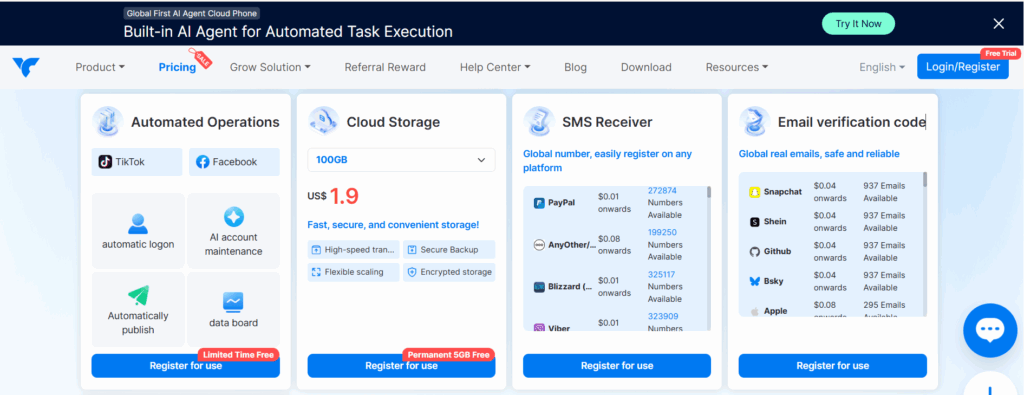The width and height of the screenshot is (1024, 395).
Task: Register for SMS Receiver use
Action: click(x=616, y=366)
